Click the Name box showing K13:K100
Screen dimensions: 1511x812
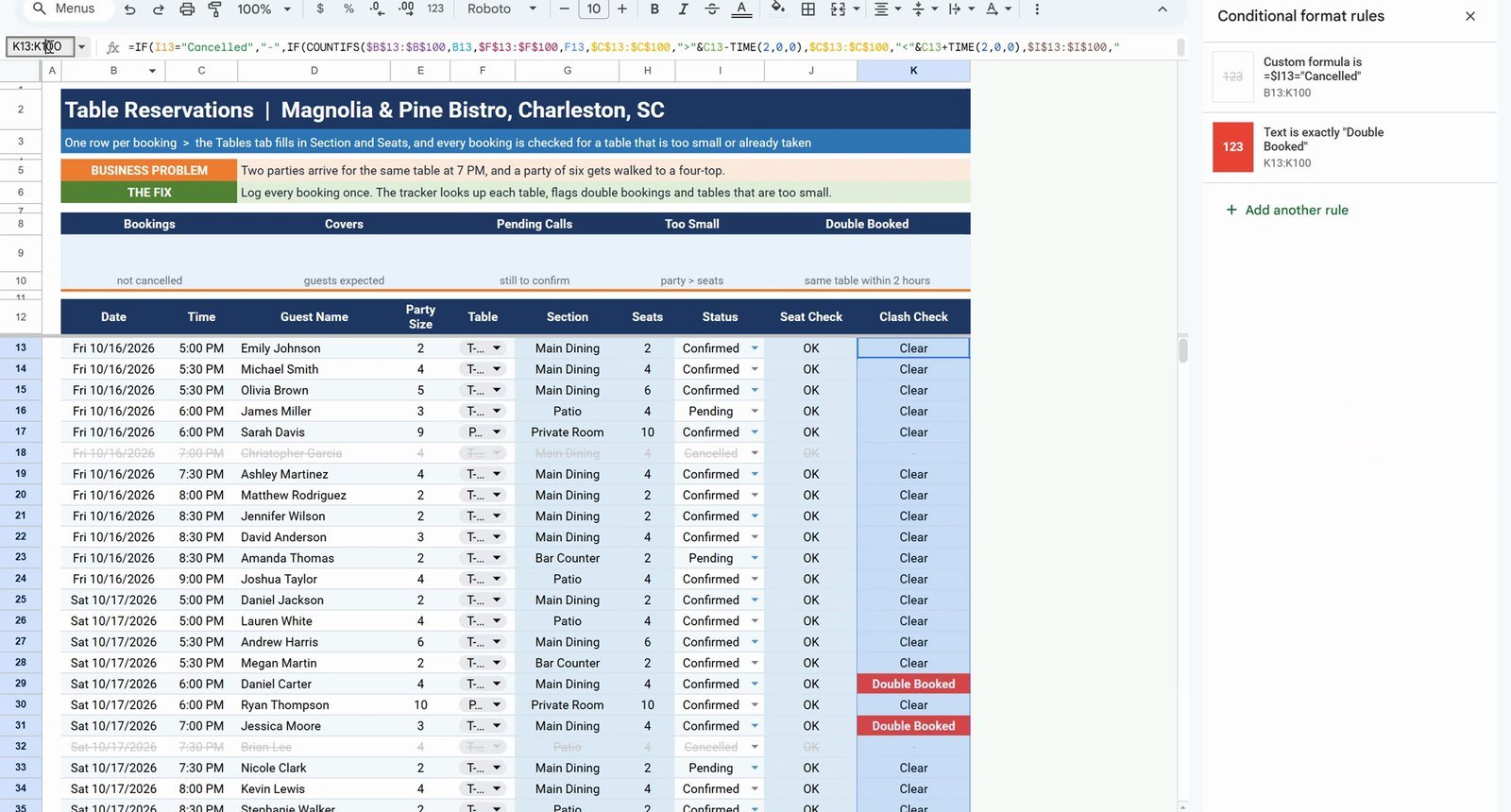40,46
